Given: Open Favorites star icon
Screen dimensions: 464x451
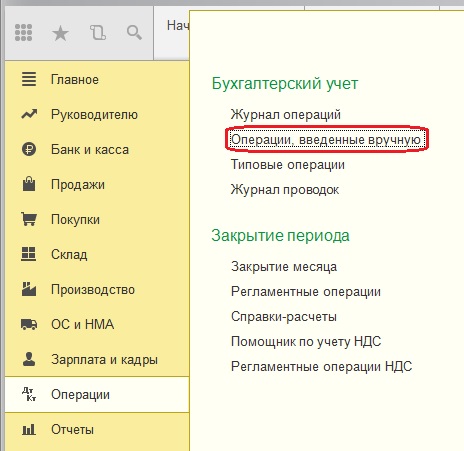Looking at the screenshot, I should [x=60, y=33].
